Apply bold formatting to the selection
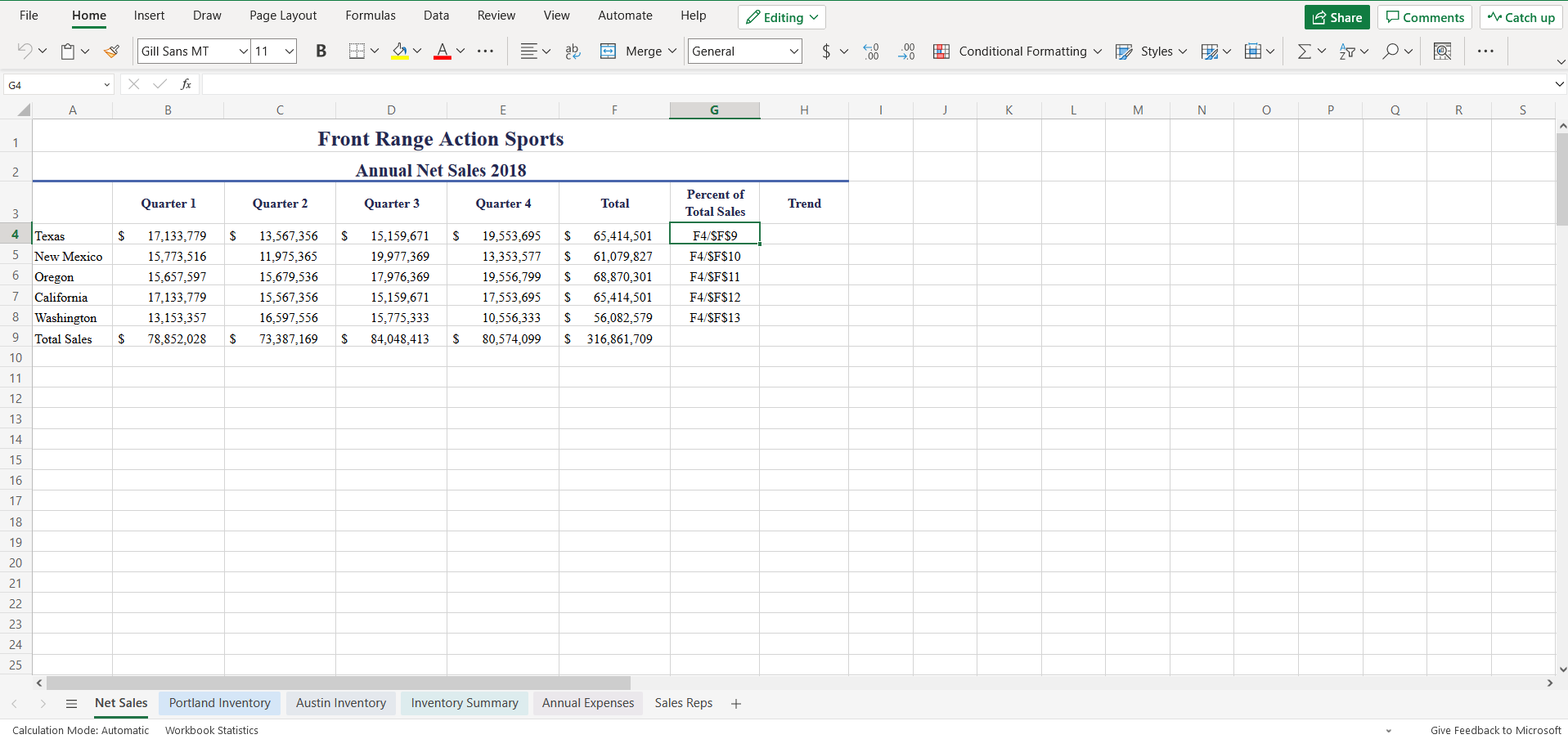Viewport: 1568px width, 739px height. (320, 51)
